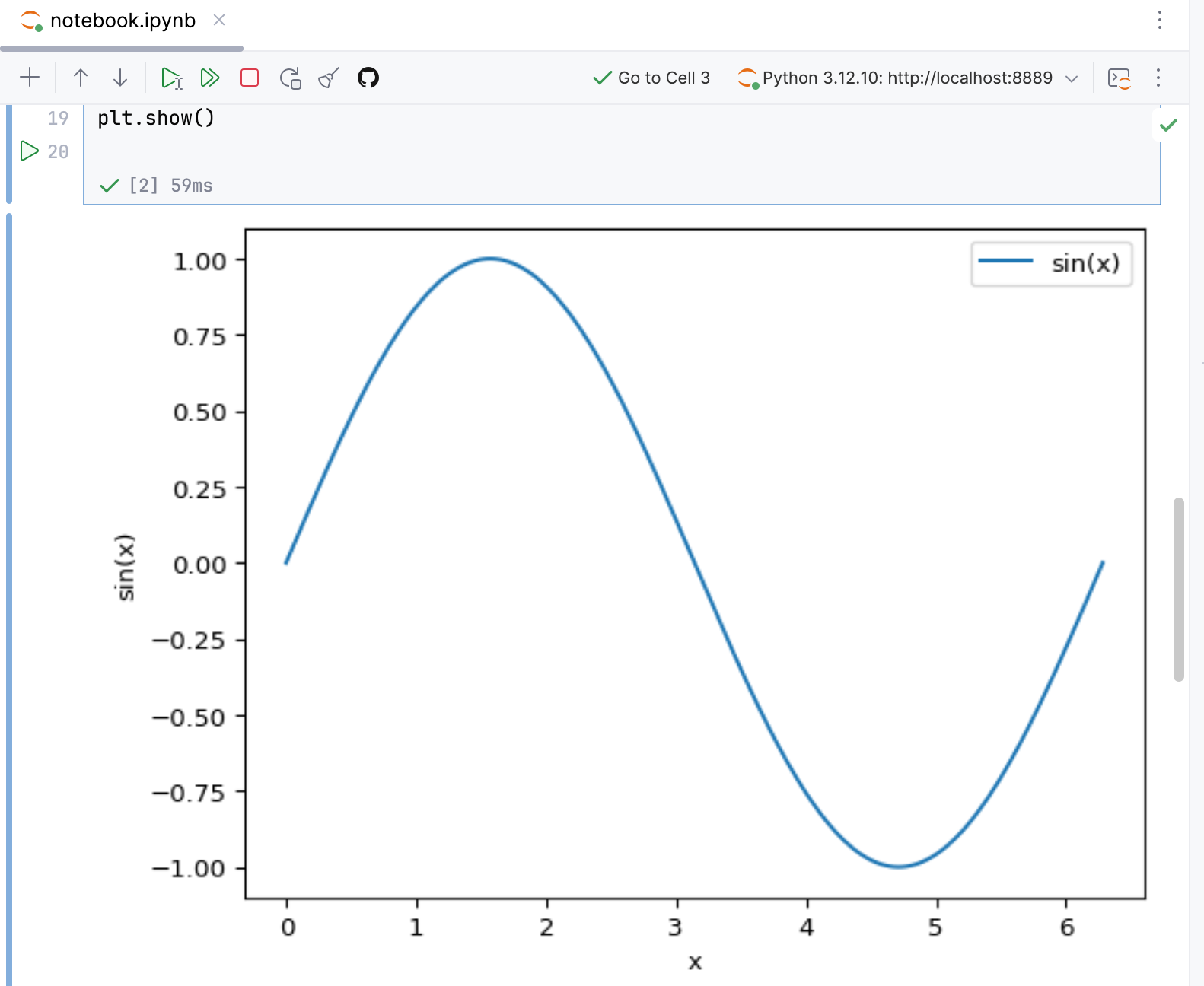Viewport: 1204px width, 986px height.
Task: Run cell and select below
Action: pyautogui.click(x=172, y=78)
